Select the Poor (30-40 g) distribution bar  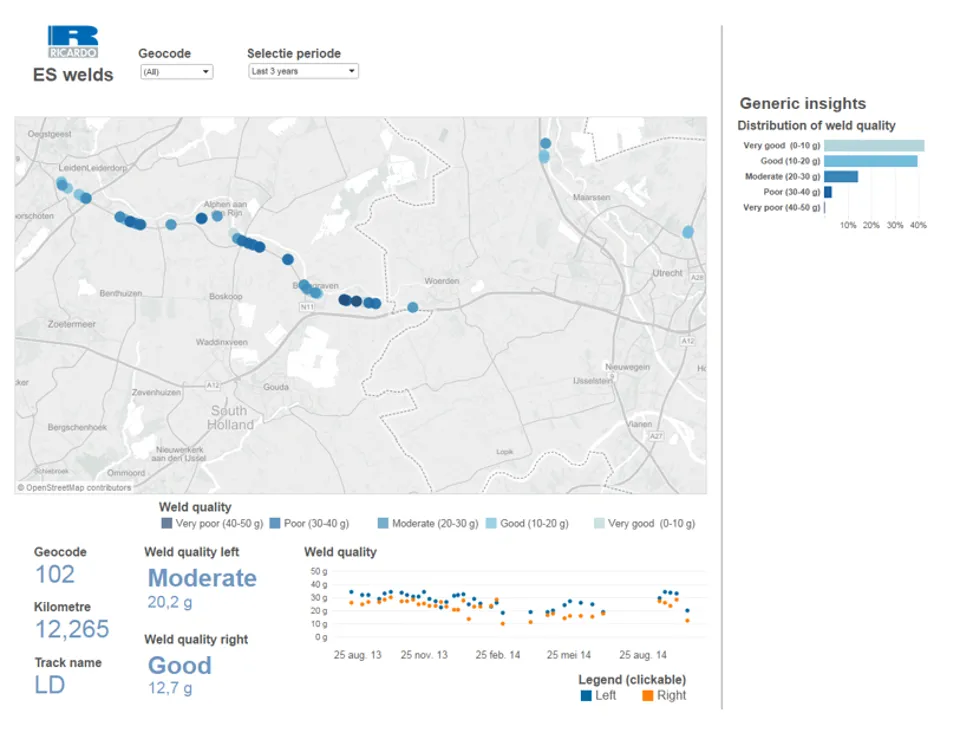tap(828, 192)
